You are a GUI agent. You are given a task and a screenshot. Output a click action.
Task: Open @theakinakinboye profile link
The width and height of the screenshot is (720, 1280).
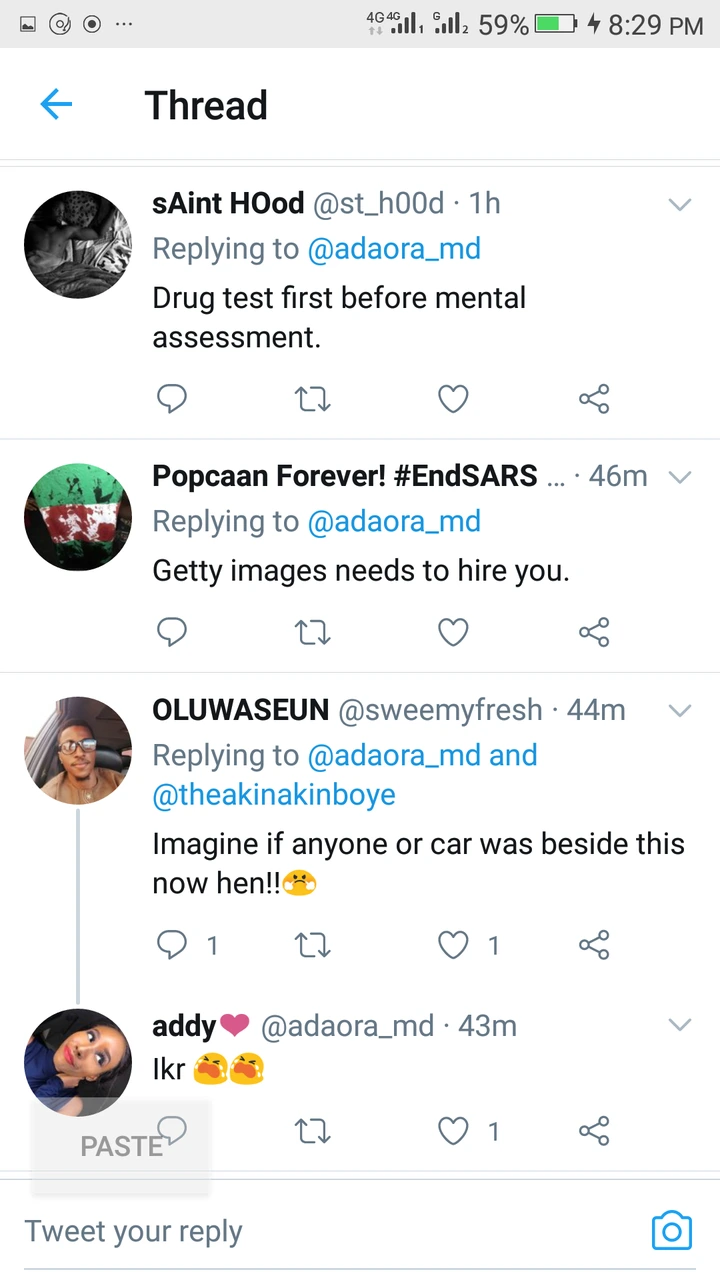click(273, 795)
